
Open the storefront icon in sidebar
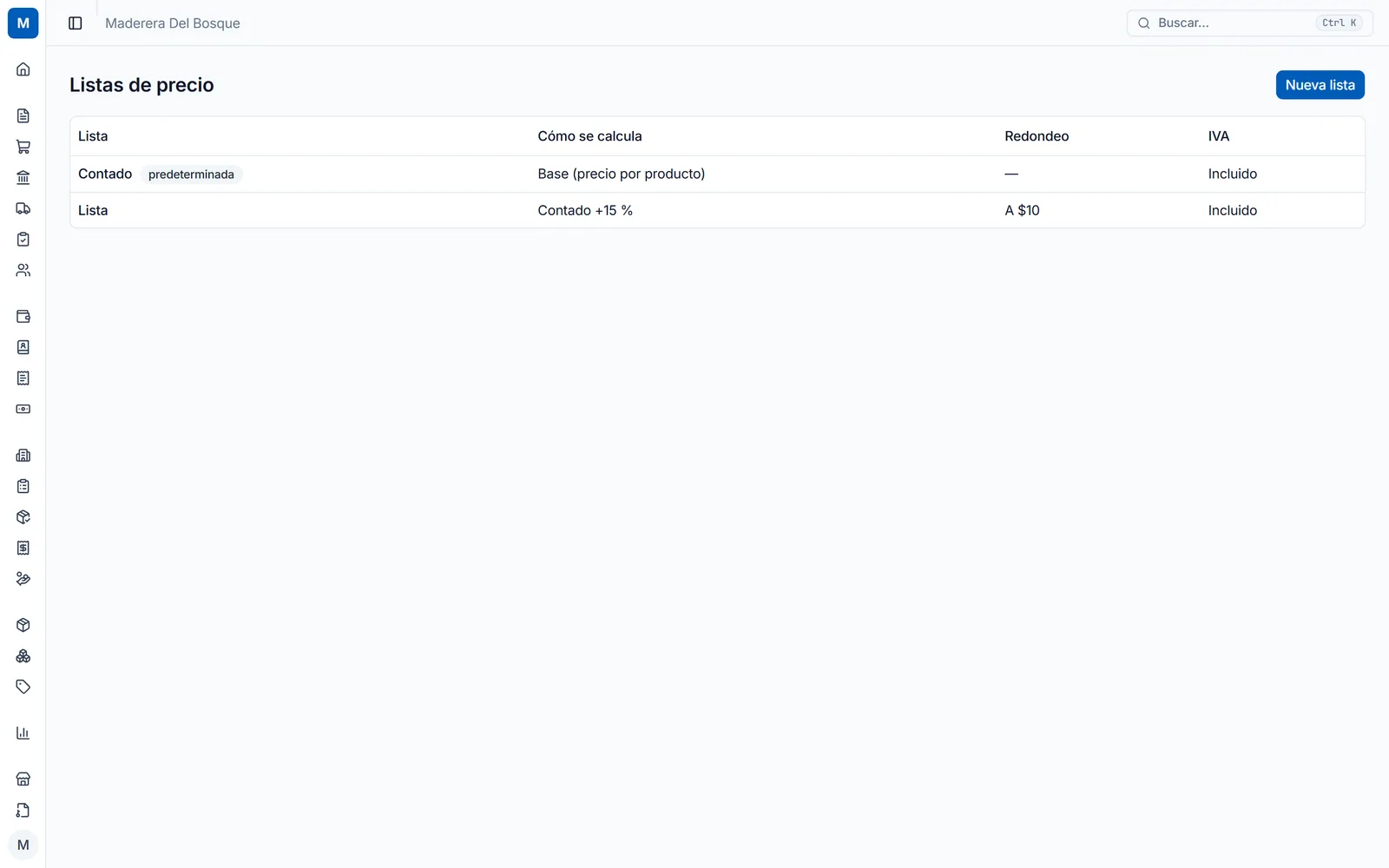pos(23,779)
